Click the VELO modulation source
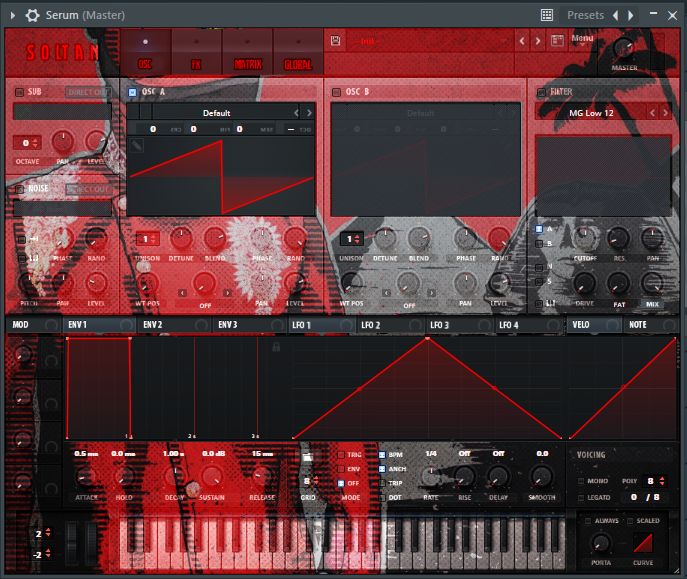 [594, 325]
